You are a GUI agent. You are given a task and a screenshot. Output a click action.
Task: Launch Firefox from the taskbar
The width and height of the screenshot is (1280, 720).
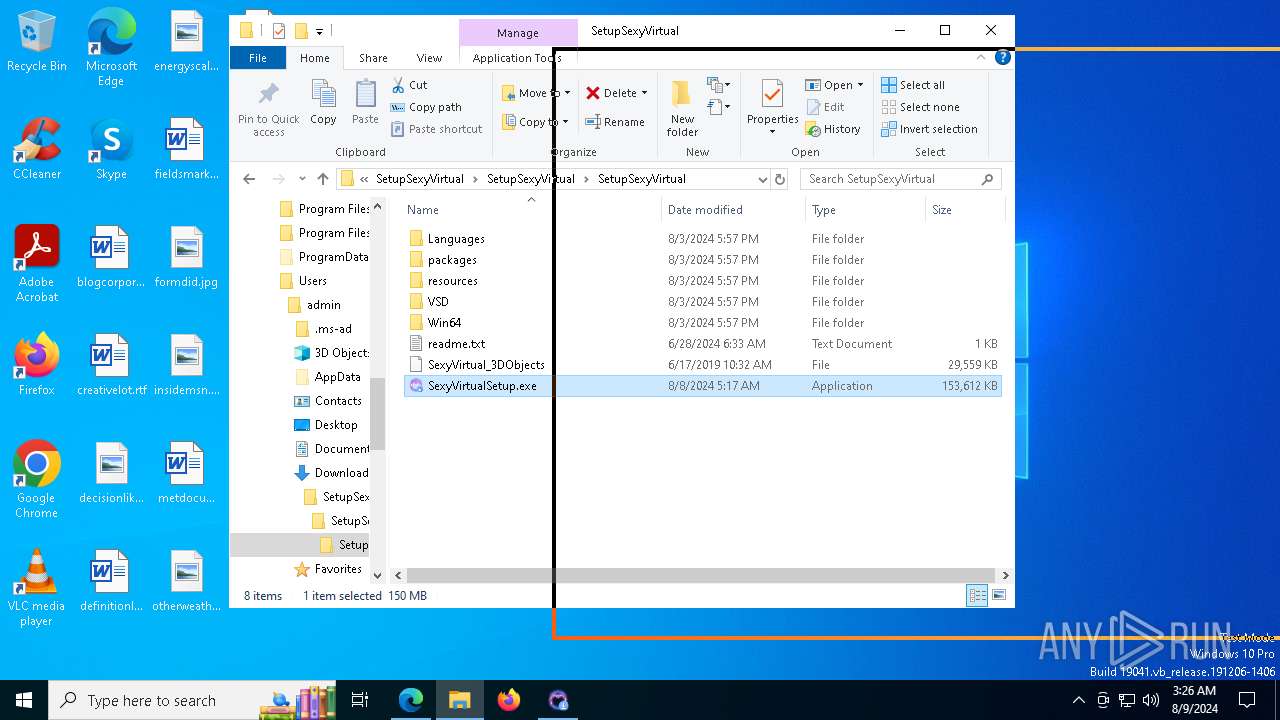point(509,700)
